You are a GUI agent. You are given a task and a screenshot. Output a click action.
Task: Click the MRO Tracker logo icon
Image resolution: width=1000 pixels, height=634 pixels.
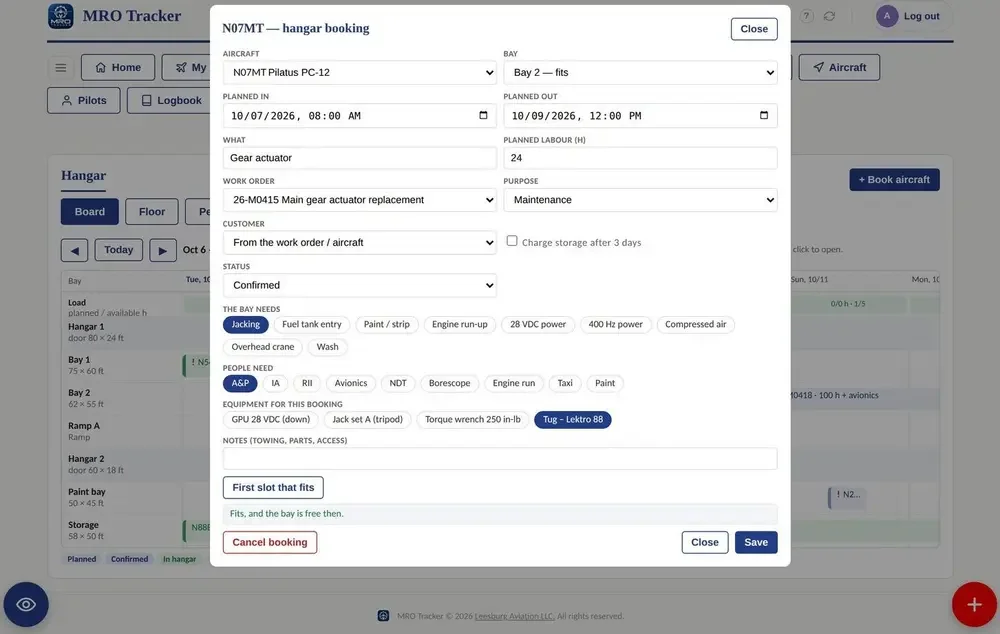(x=61, y=16)
